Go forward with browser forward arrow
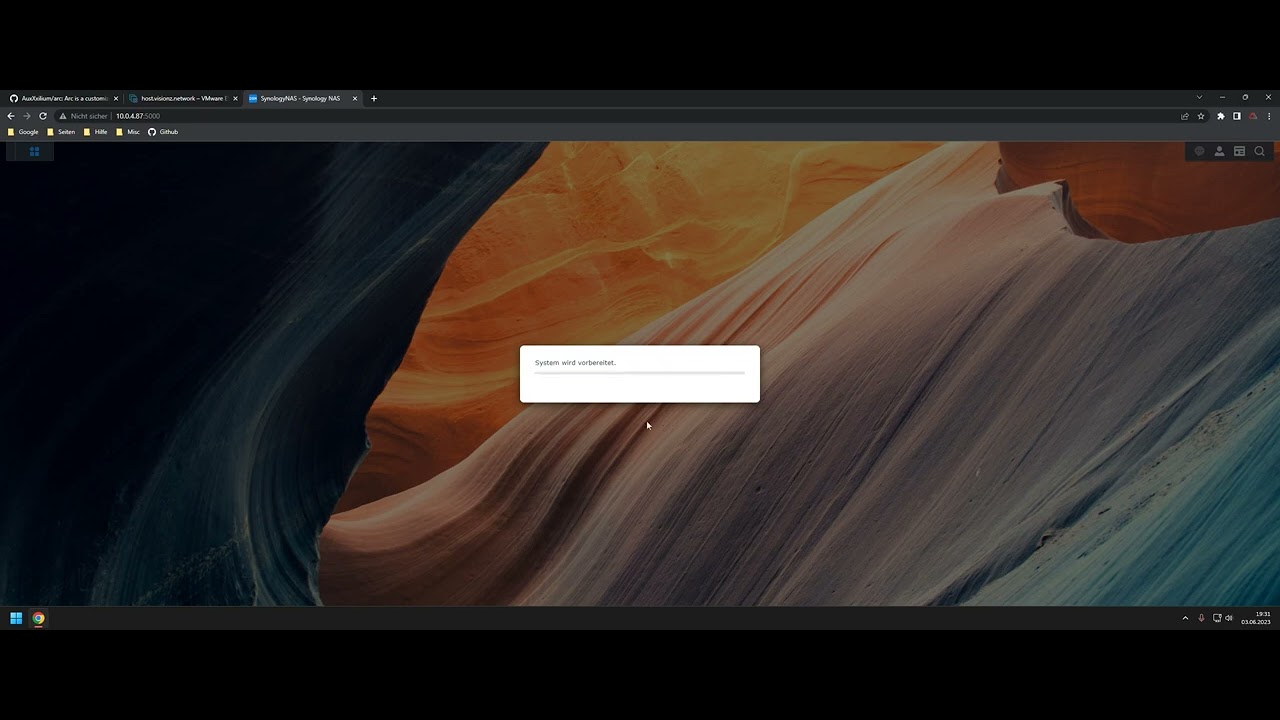The width and height of the screenshot is (1280, 720). [27, 116]
